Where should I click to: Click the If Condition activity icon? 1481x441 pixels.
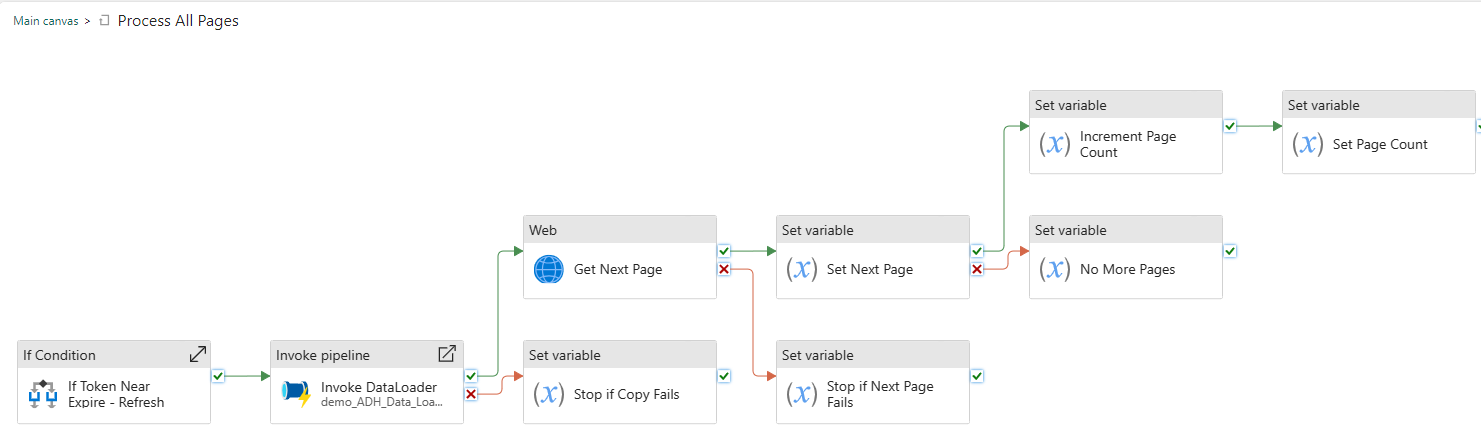tap(43, 394)
